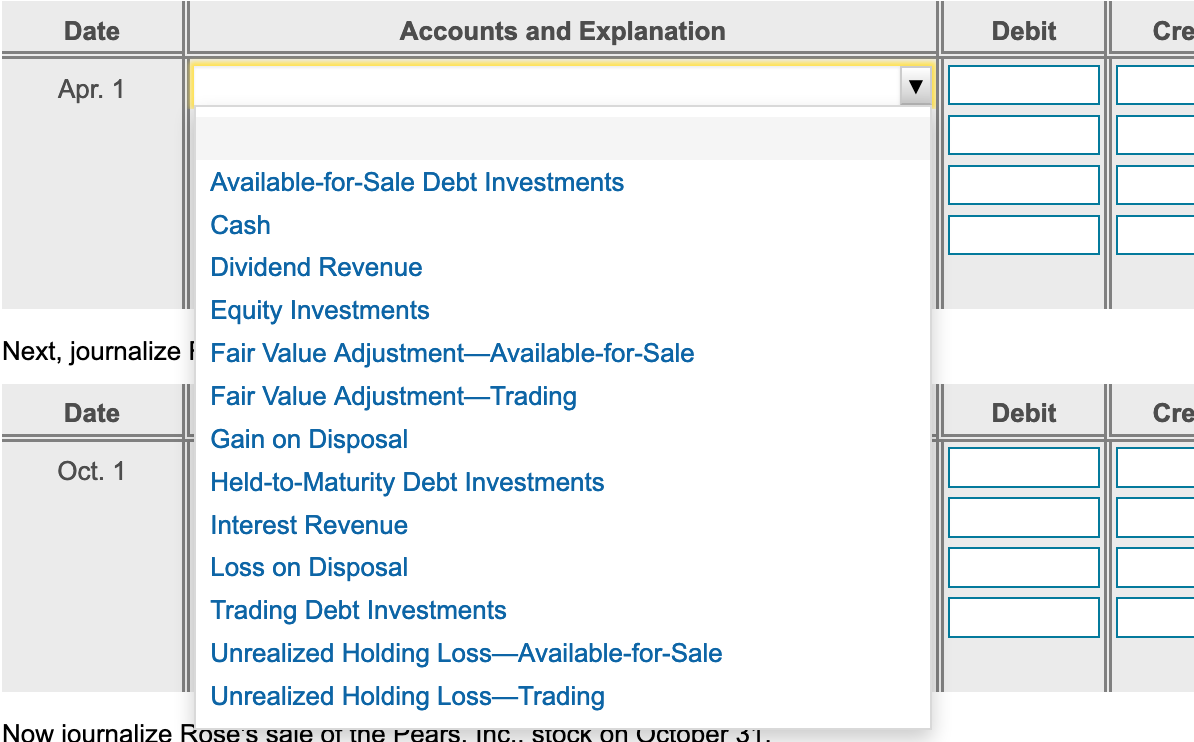Click the first Debit field for Apr. 1
Viewport: 1194px width, 742px height.
coord(1023,85)
